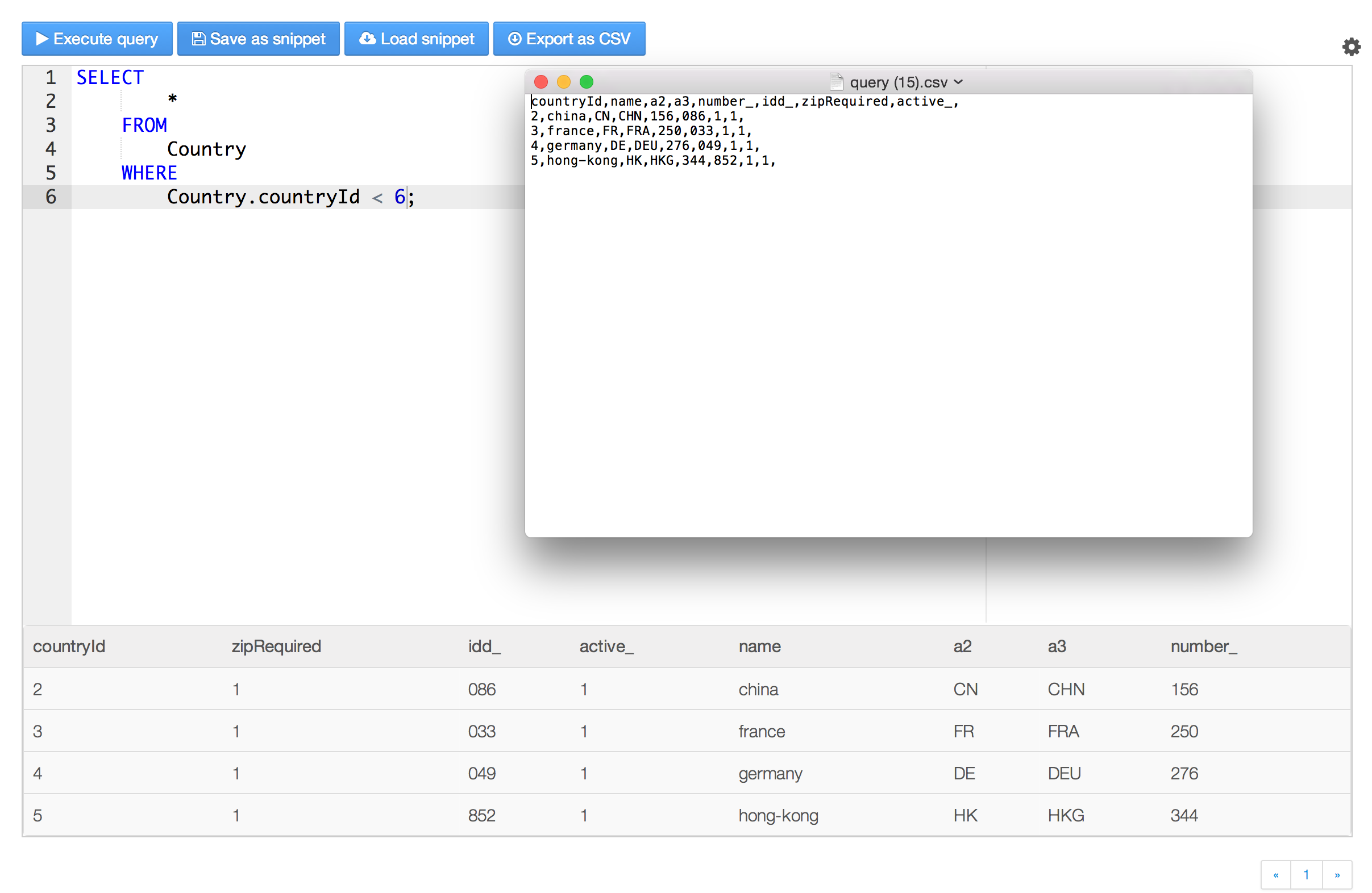Select page 1 in pagination
Image resolution: width=1372 pixels, height=893 pixels.
coord(1306,875)
